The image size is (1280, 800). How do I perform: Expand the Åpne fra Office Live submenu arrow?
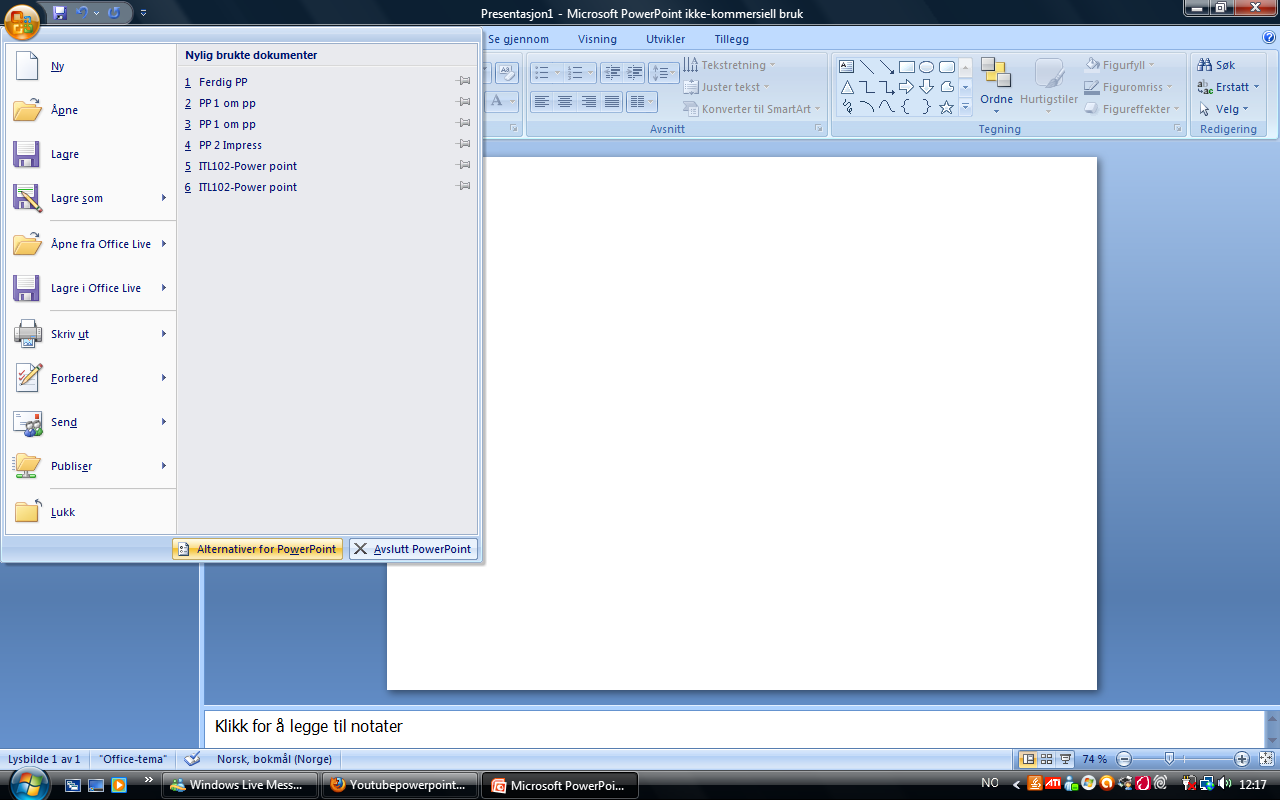tap(164, 244)
